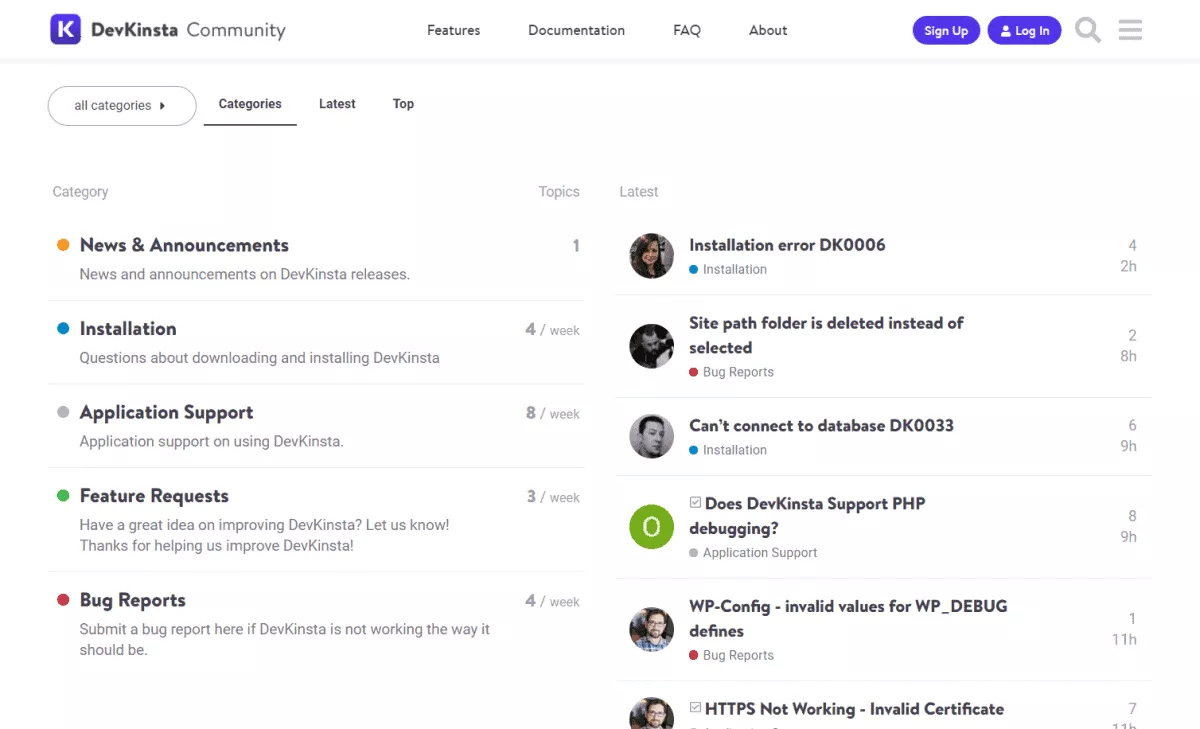The height and width of the screenshot is (729, 1200).
Task: Open topic Can't connect to database DK0033
Action: point(821,425)
